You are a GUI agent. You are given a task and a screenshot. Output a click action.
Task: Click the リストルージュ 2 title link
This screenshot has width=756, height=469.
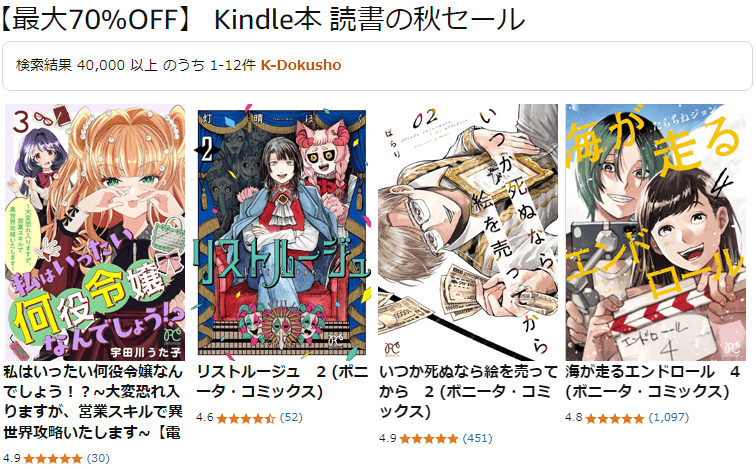tap(282, 381)
